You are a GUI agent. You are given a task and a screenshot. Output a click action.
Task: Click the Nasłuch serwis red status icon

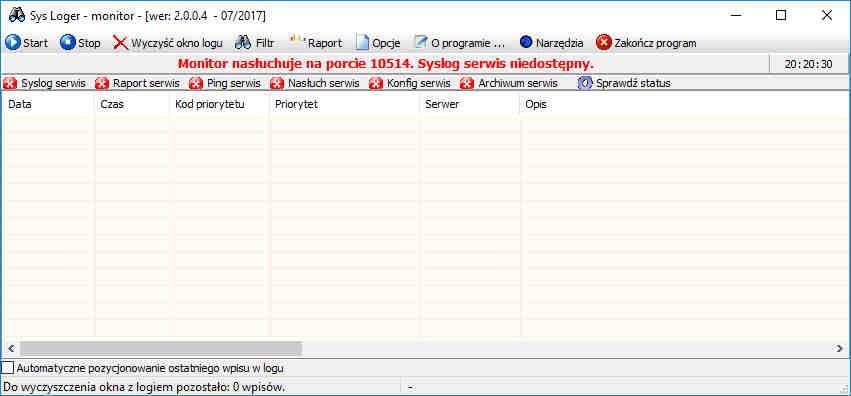[x=277, y=84]
